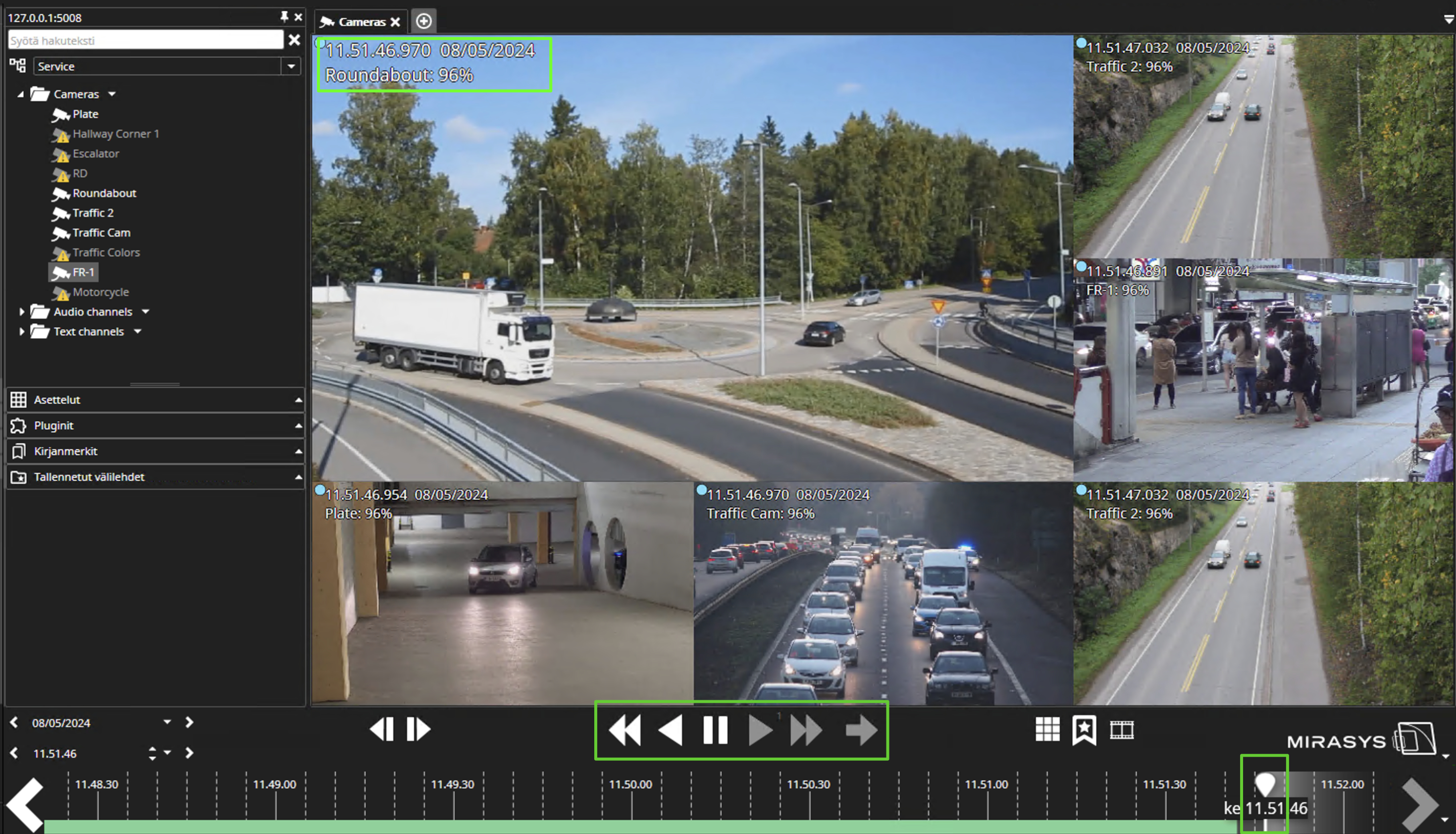Click the film strip export icon

coord(1122,730)
